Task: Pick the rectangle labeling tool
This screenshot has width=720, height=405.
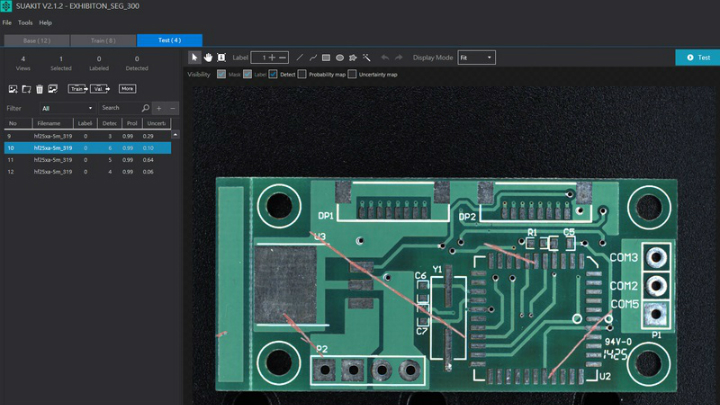Action: coord(326,58)
